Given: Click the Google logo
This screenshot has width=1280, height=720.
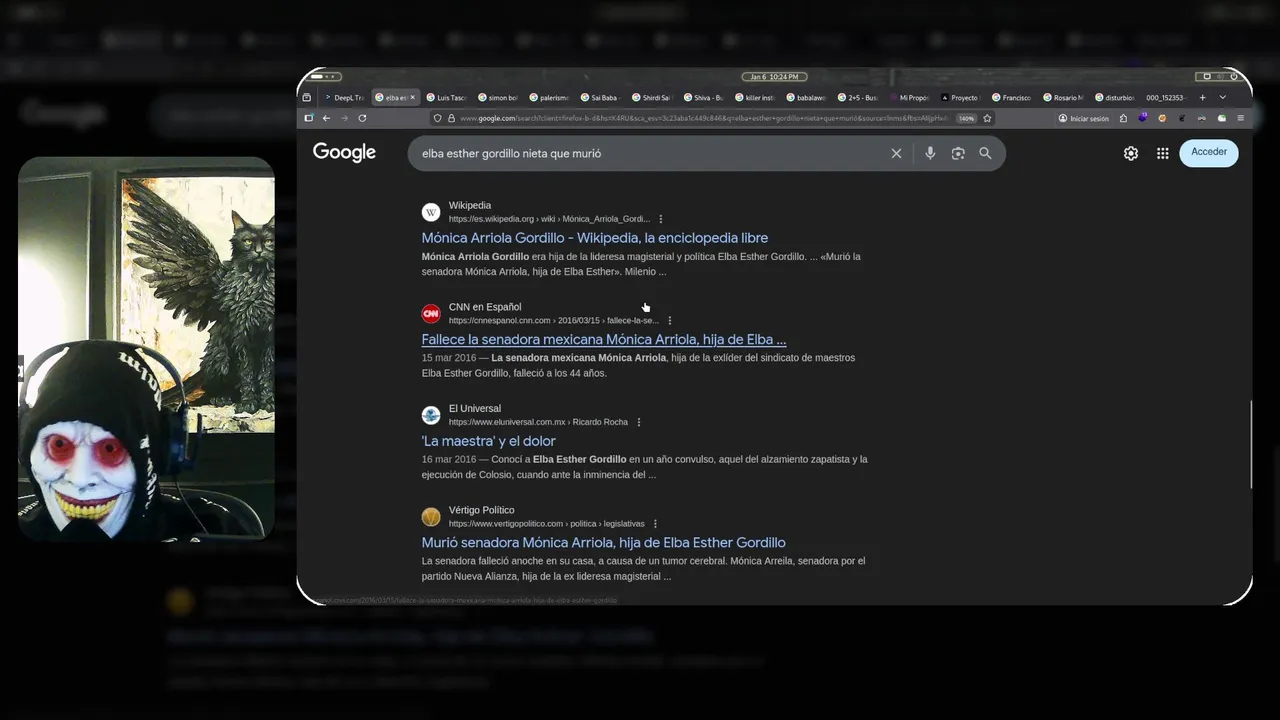Looking at the screenshot, I should [x=344, y=153].
